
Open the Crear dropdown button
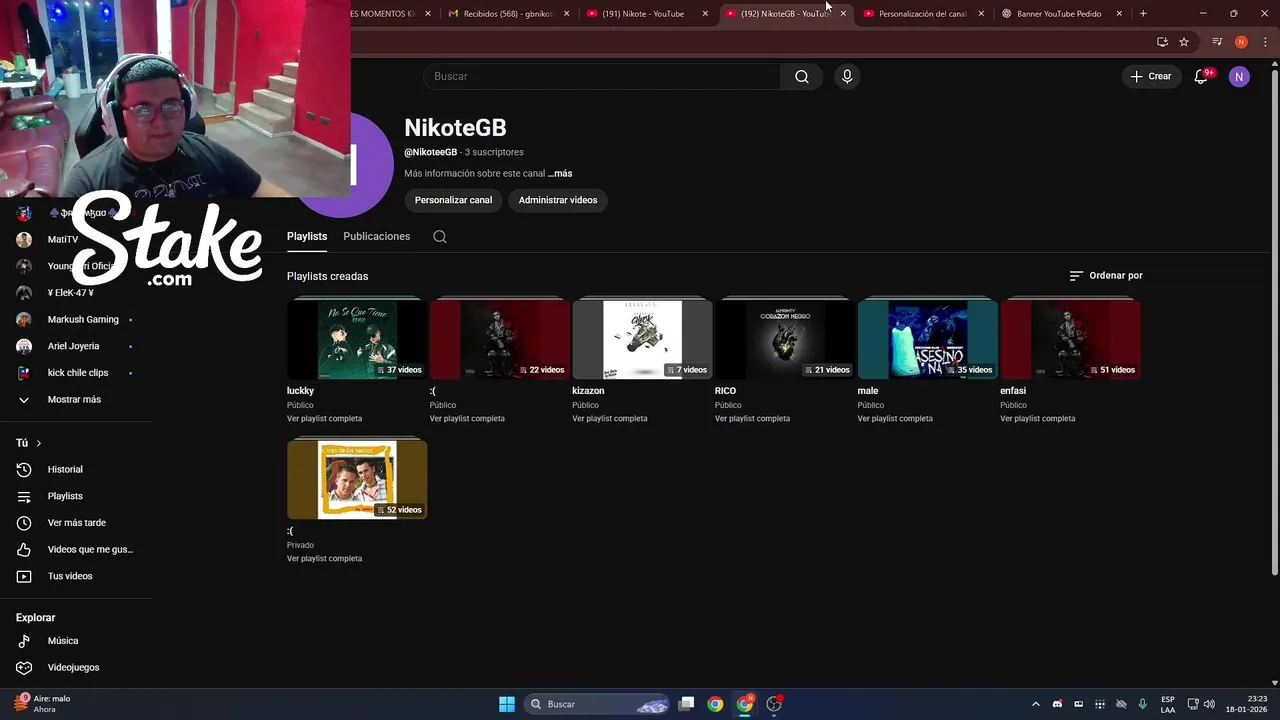pos(1151,76)
